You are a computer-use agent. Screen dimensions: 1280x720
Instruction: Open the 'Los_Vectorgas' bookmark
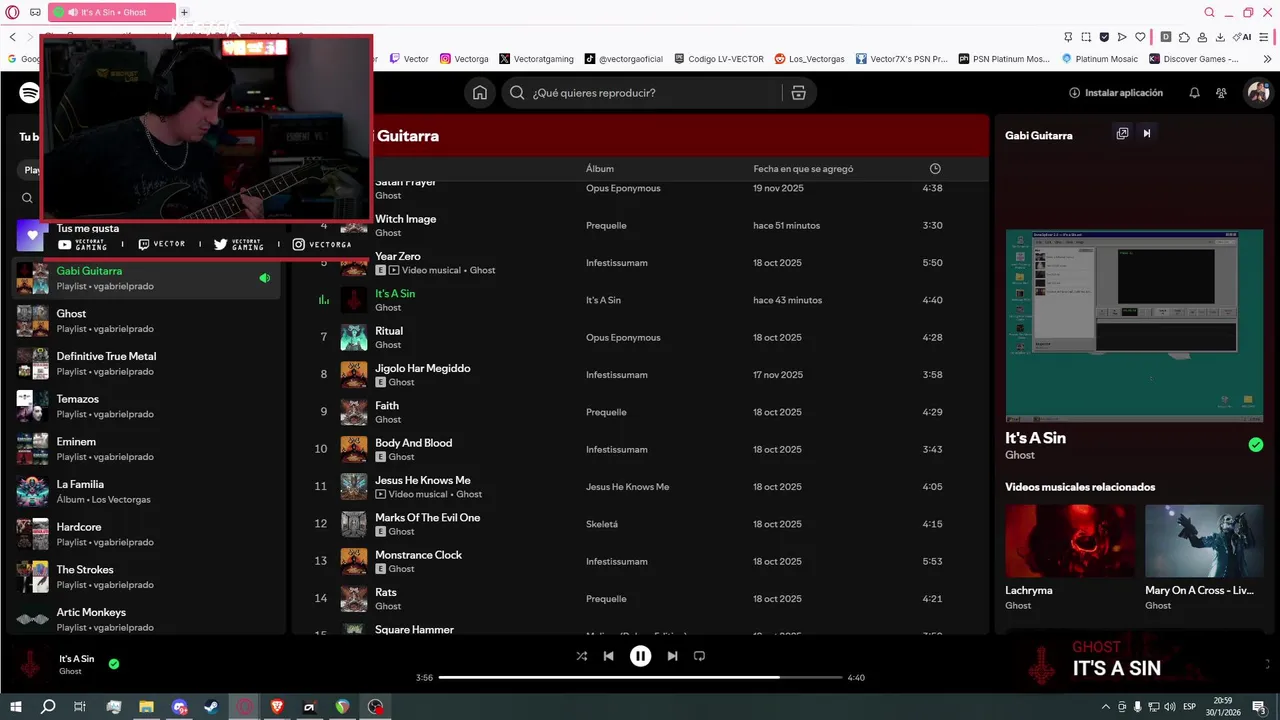click(810, 59)
